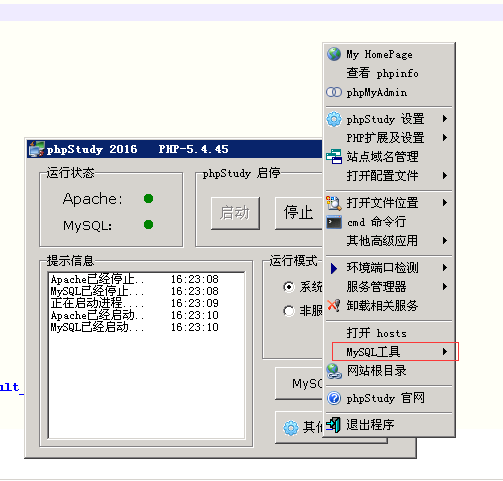Click the My HomePage globe icon

point(334,54)
